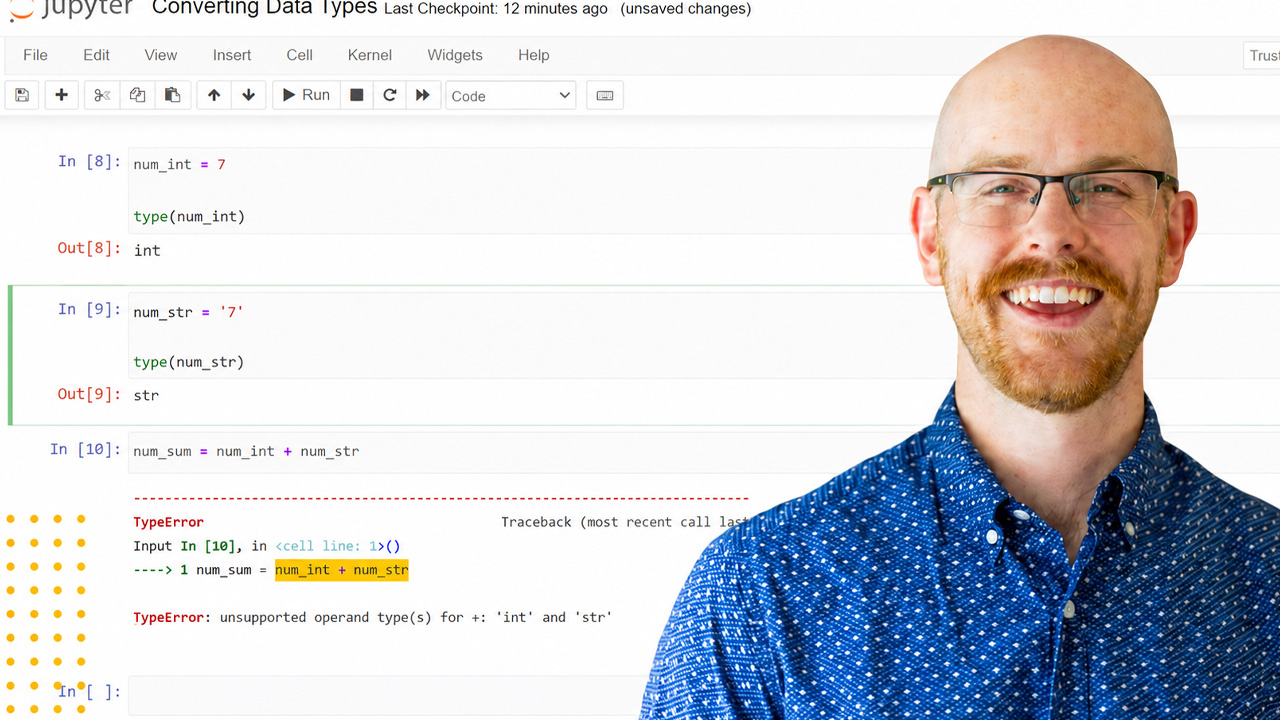Click the 'Input In [10]' traceback line
The image size is (1280, 720).
click(267, 546)
